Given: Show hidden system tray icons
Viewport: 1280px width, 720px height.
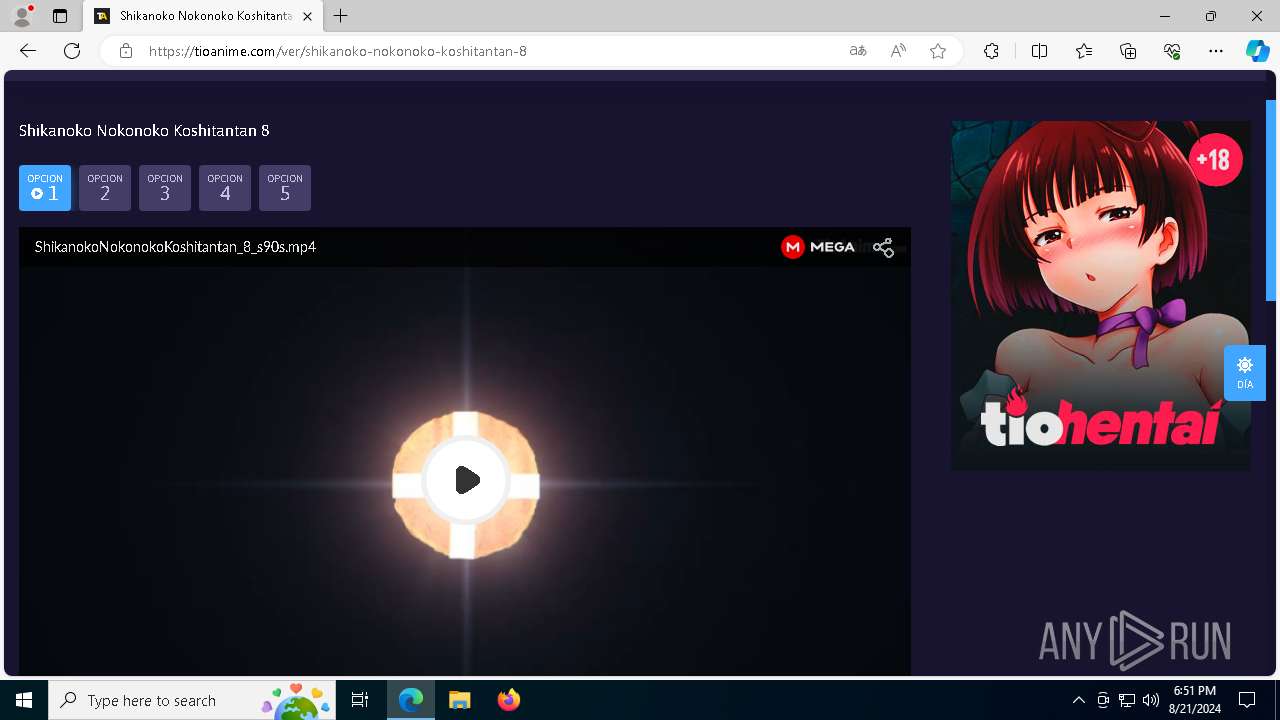Looking at the screenshot, I should (1078, 700).
